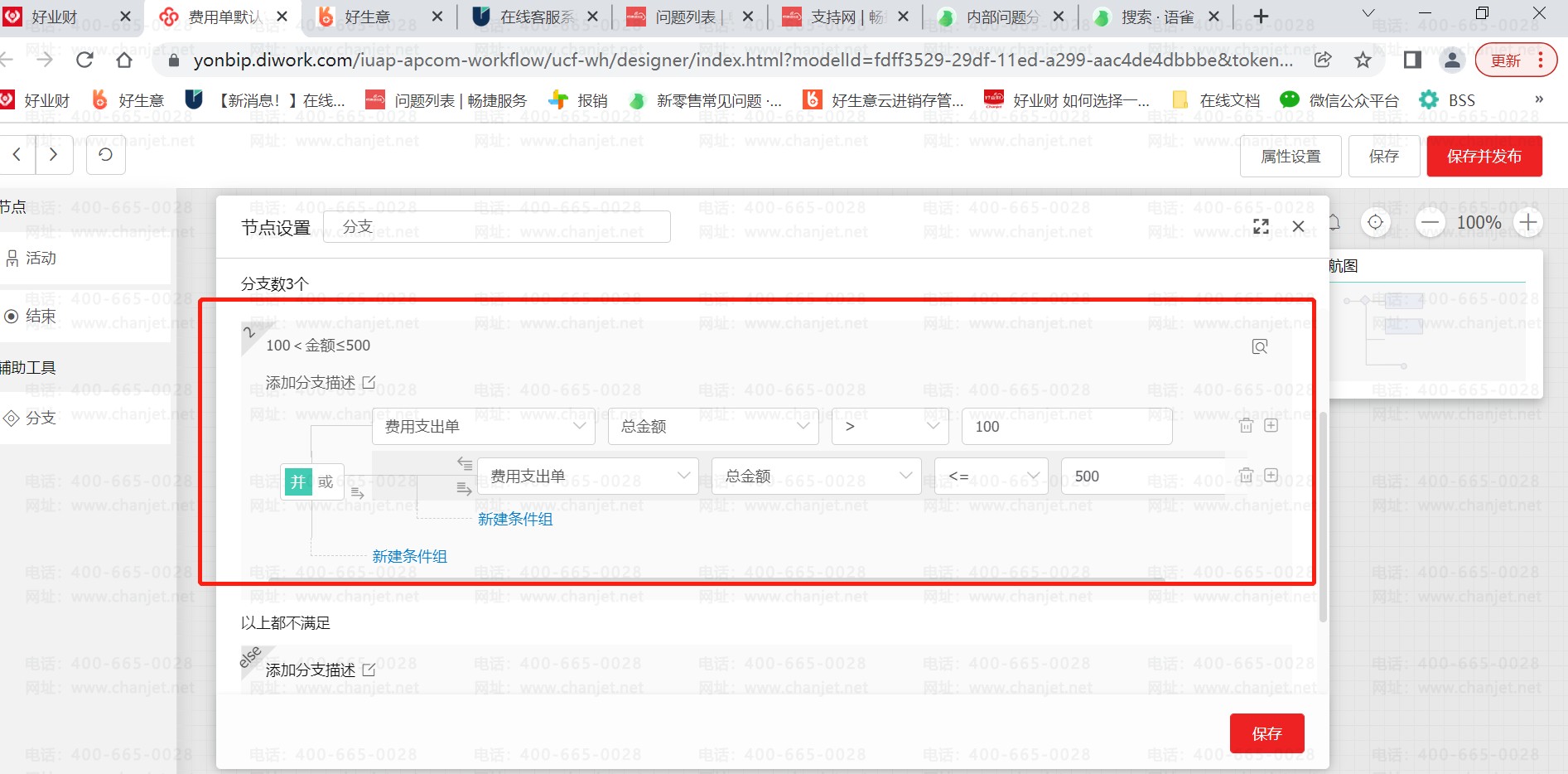Open the browser profile avatar

click(x=1452, y=60)
